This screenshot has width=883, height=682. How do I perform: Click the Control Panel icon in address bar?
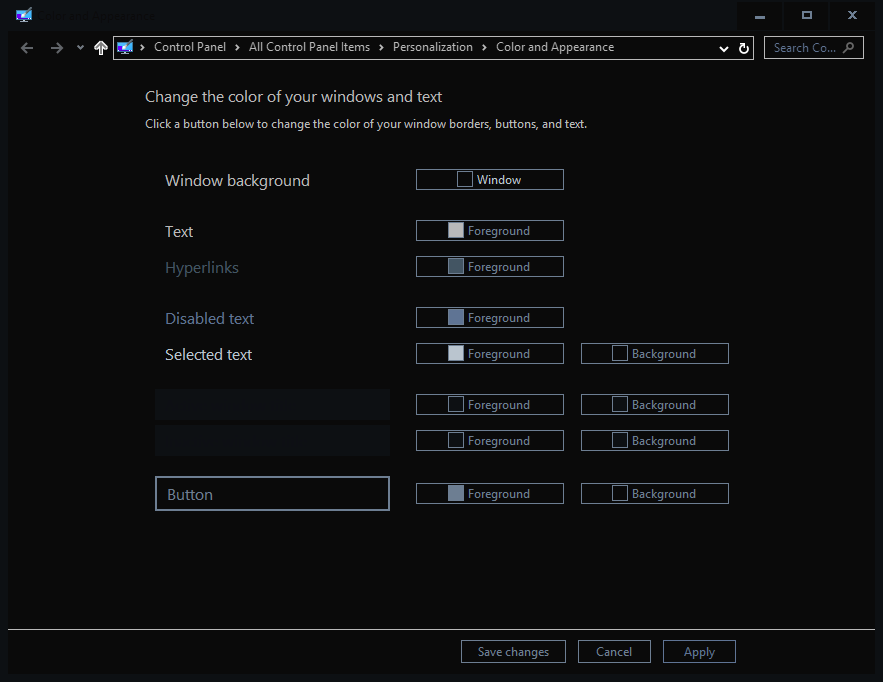[x=125, y=47]
